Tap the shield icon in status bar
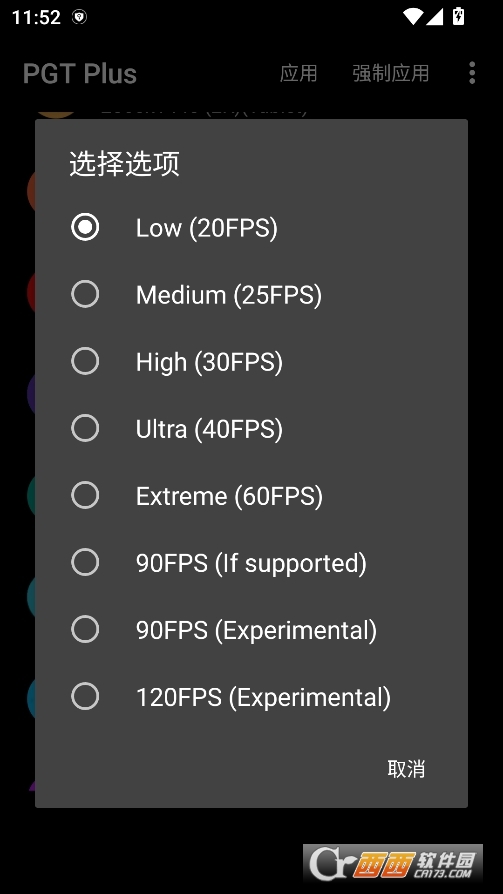The height and width of the screenshot is (894, 503). pos(79,17)
